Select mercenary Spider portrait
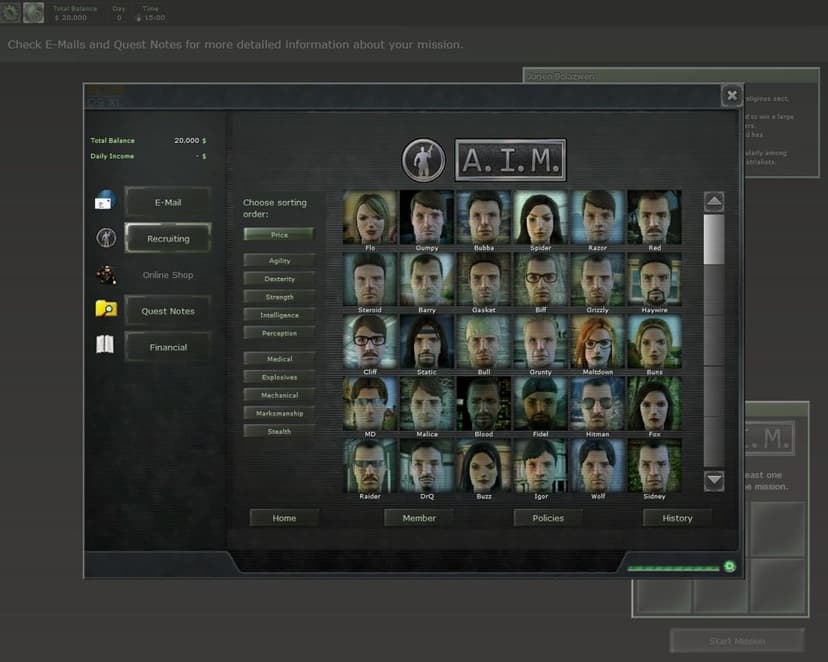Viewport: 828px width, 662px height. [x=540, y=217]
